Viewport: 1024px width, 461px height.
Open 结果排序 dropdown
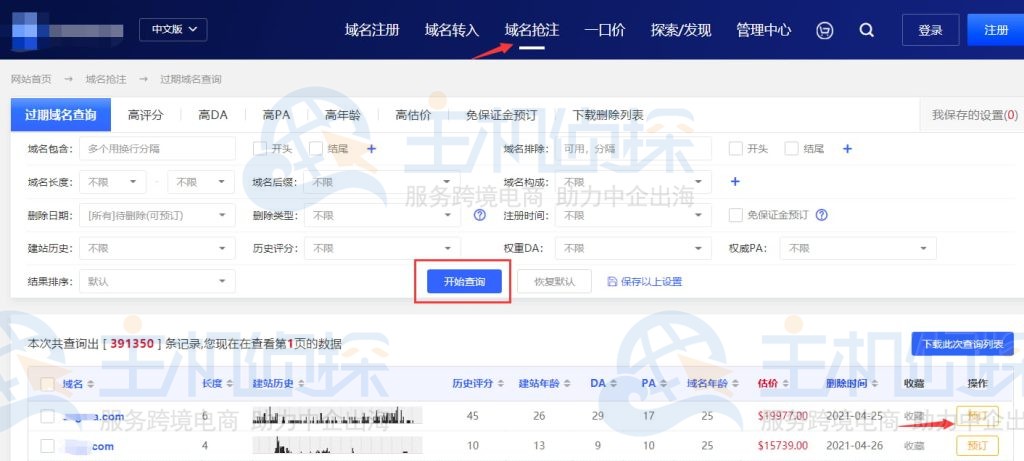click(x=157, y=281)
